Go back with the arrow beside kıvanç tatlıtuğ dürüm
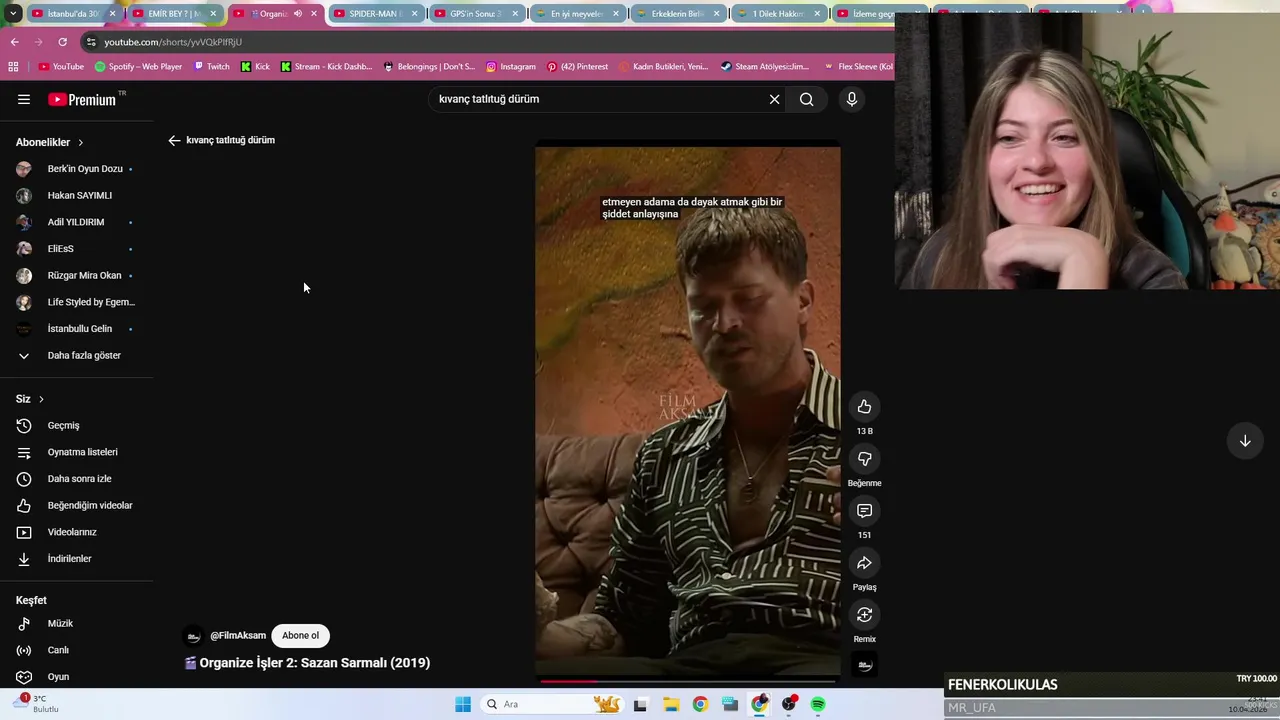1280x720 pixels. (x=174, y=140)
